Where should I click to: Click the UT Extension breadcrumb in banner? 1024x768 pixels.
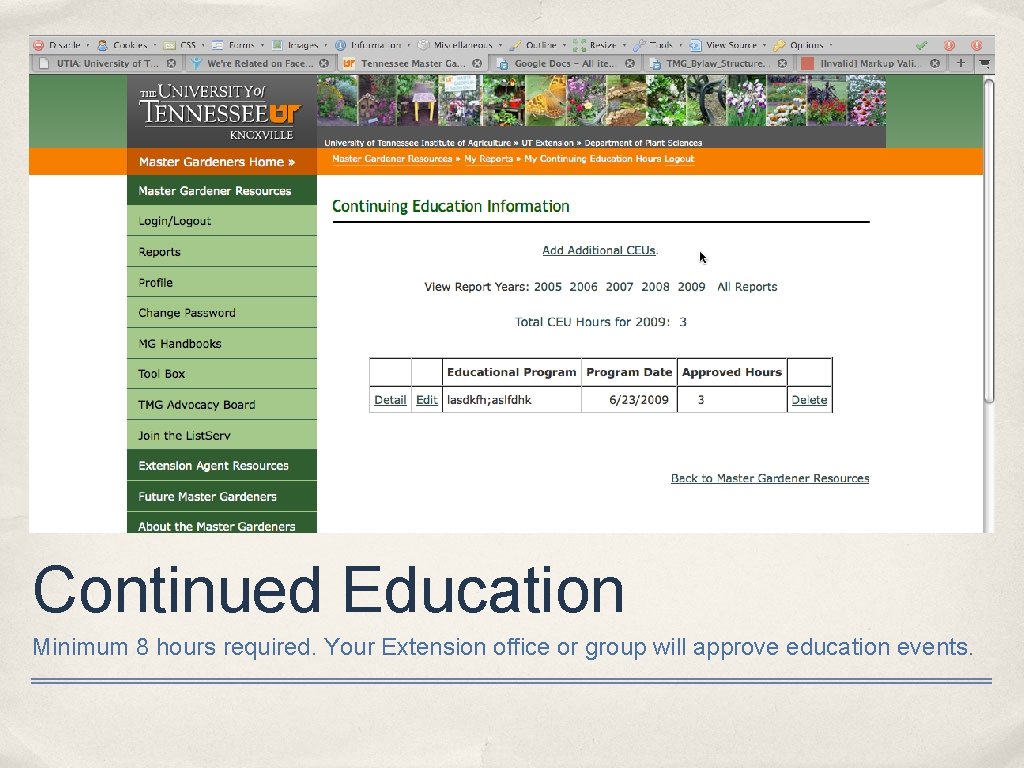click(547, 142)
